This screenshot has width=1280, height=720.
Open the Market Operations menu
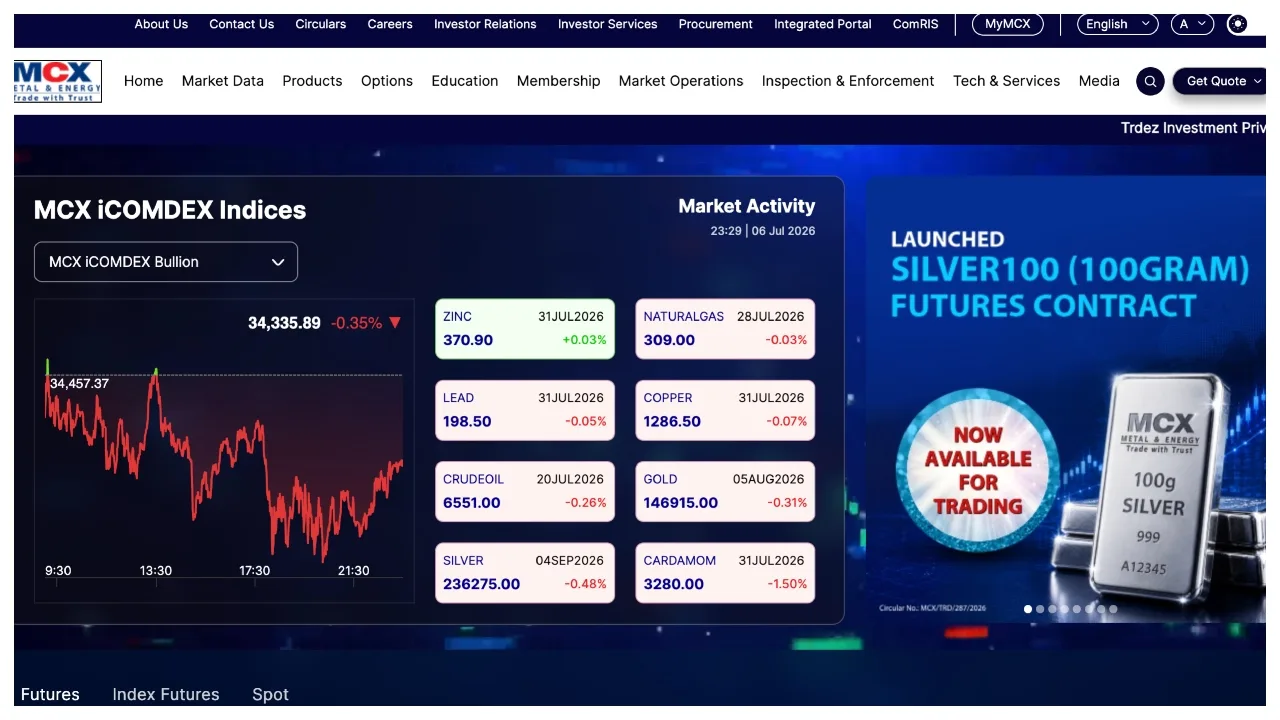tap(681, 81)
